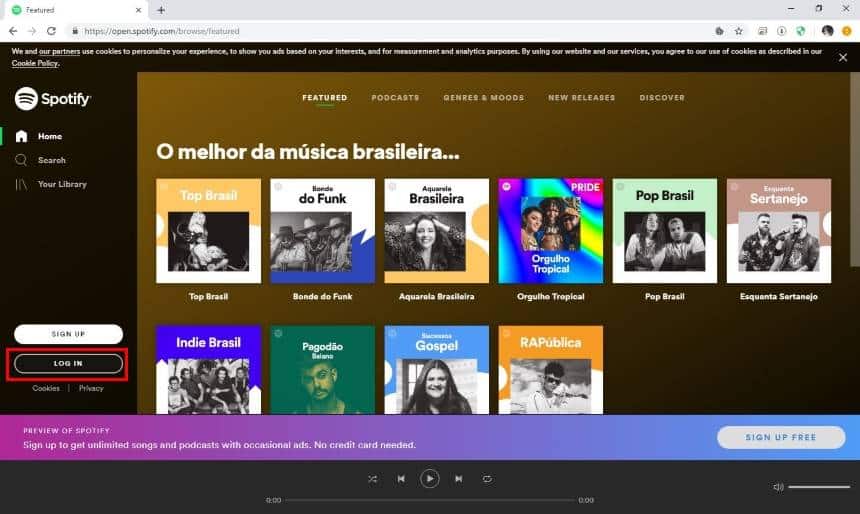Screen dimensions: 860x514
Task: Open the Orgulho Tropical playlist cover
Action: tap(551, 231)
